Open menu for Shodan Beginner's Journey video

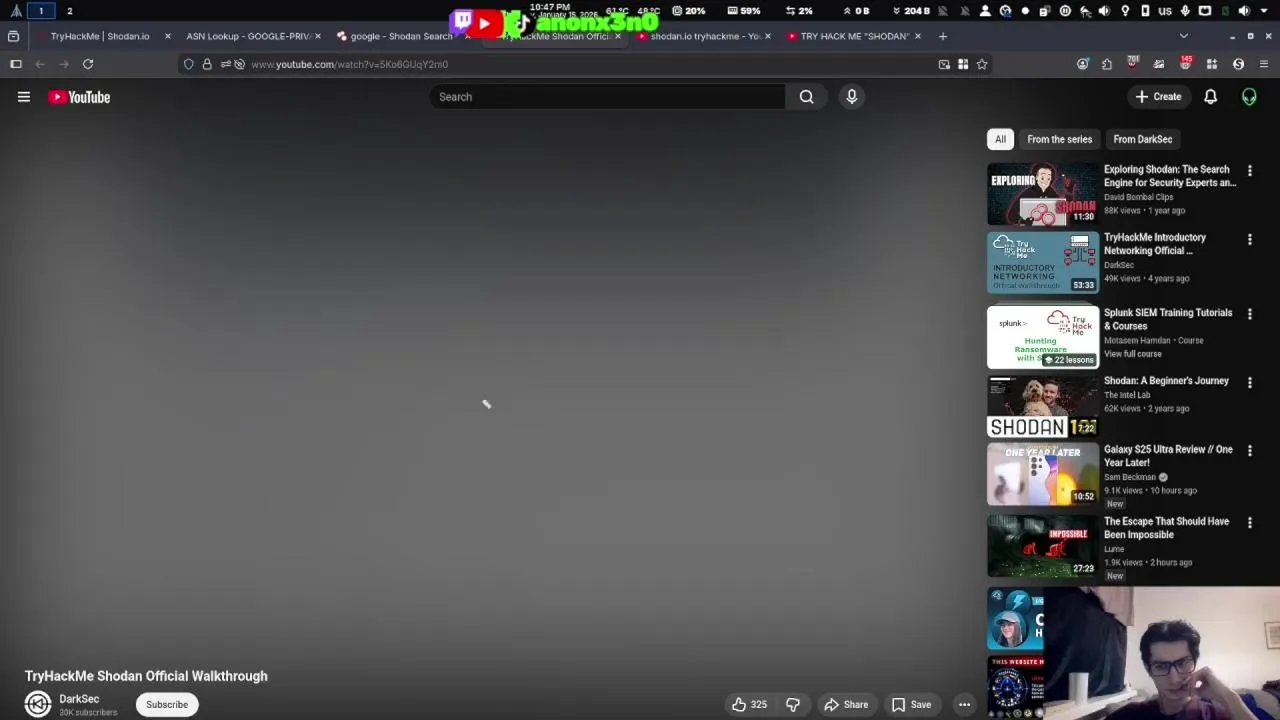click(1249, 382)
